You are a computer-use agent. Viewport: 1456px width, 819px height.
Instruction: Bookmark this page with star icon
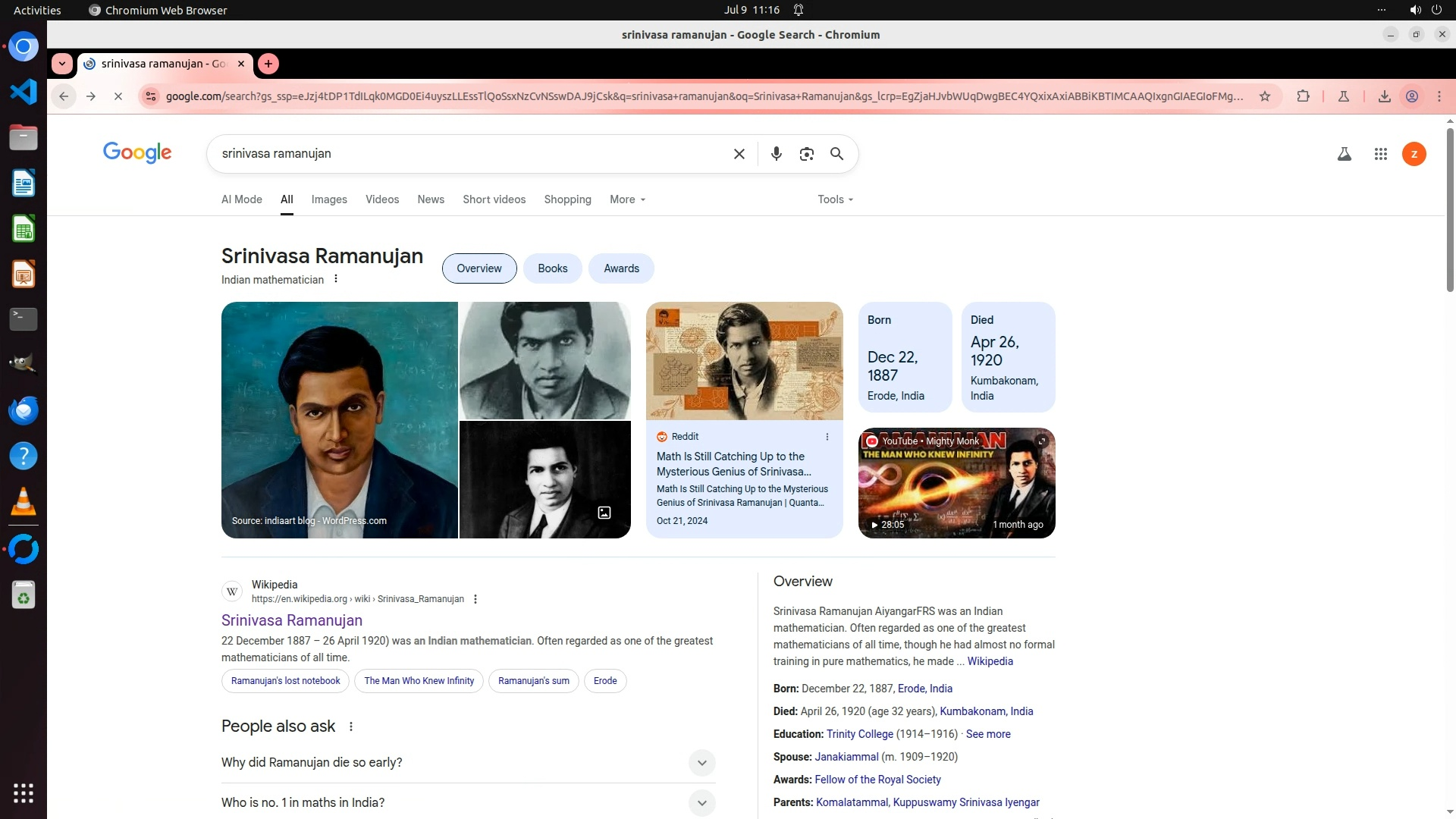pyautogui.click(x=1264, y=96)
